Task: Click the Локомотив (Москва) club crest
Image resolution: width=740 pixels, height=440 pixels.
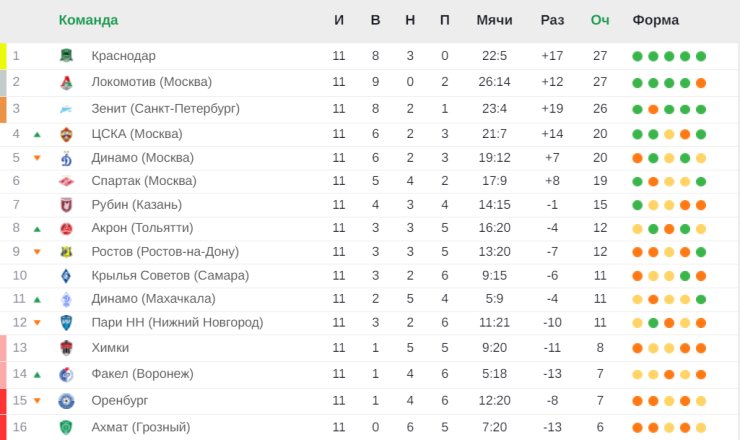Action: point(67,83)
